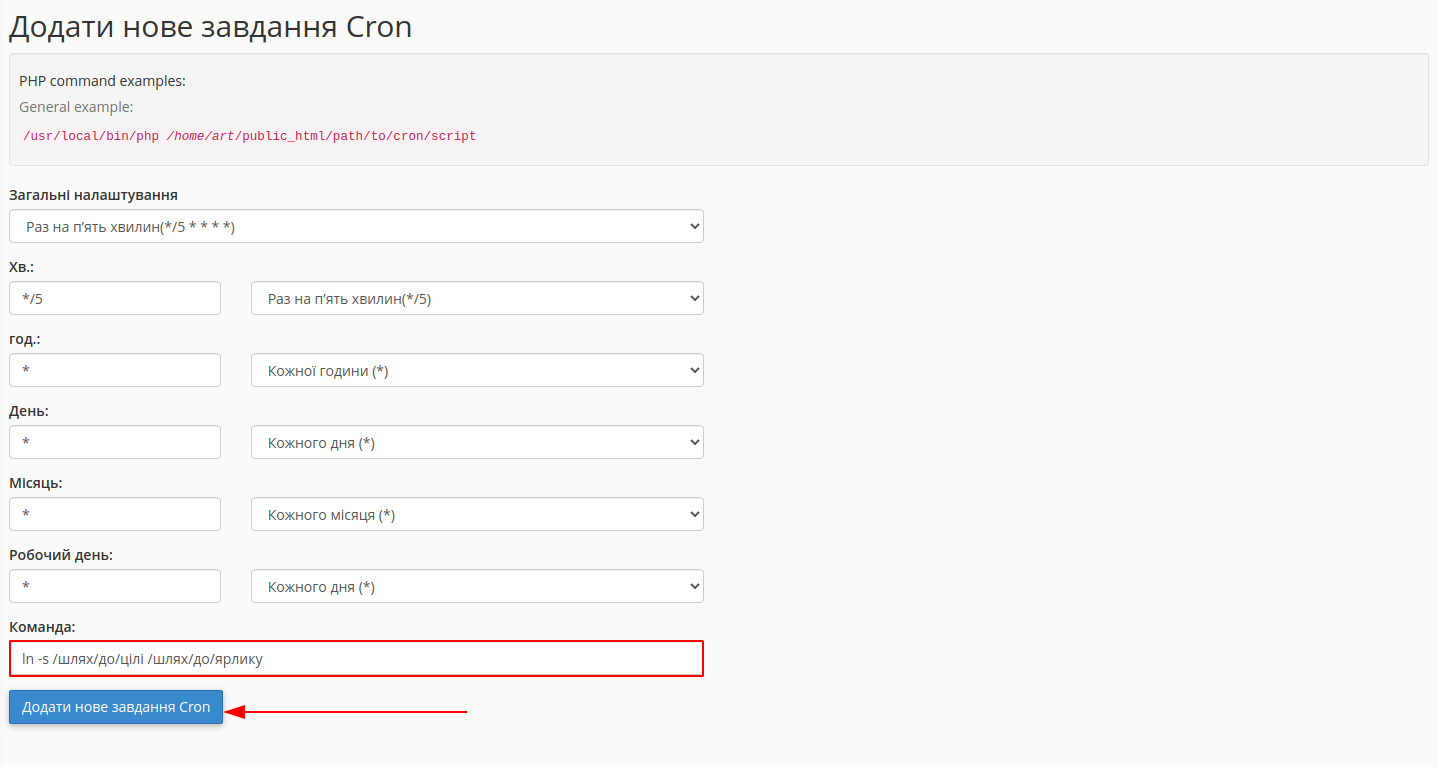Click the Хв. minute text field
The width and height of the screenshot is (1438, 767).
pos(115,298)
